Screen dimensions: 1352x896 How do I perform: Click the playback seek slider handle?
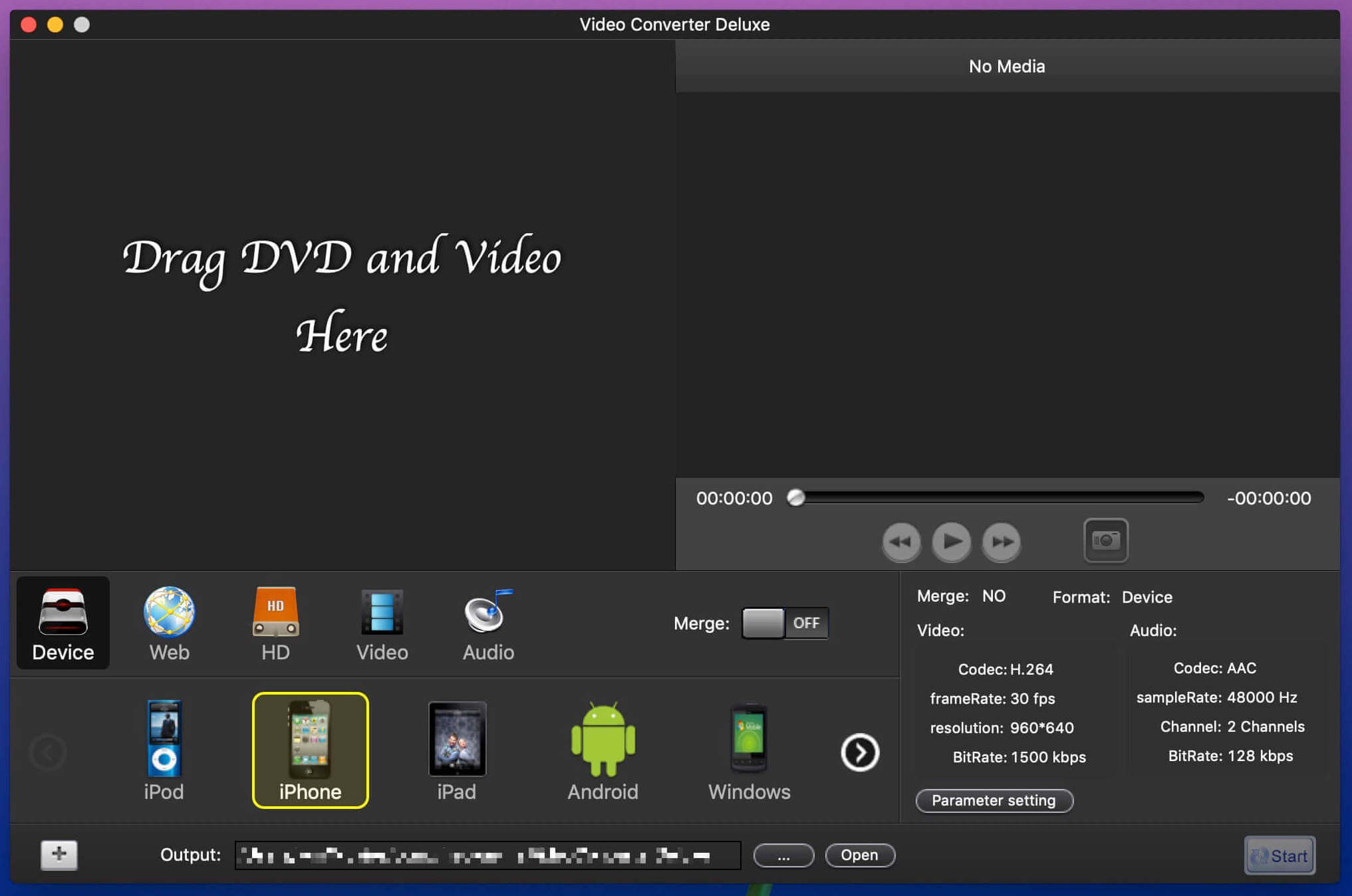(x=795, y=497)
